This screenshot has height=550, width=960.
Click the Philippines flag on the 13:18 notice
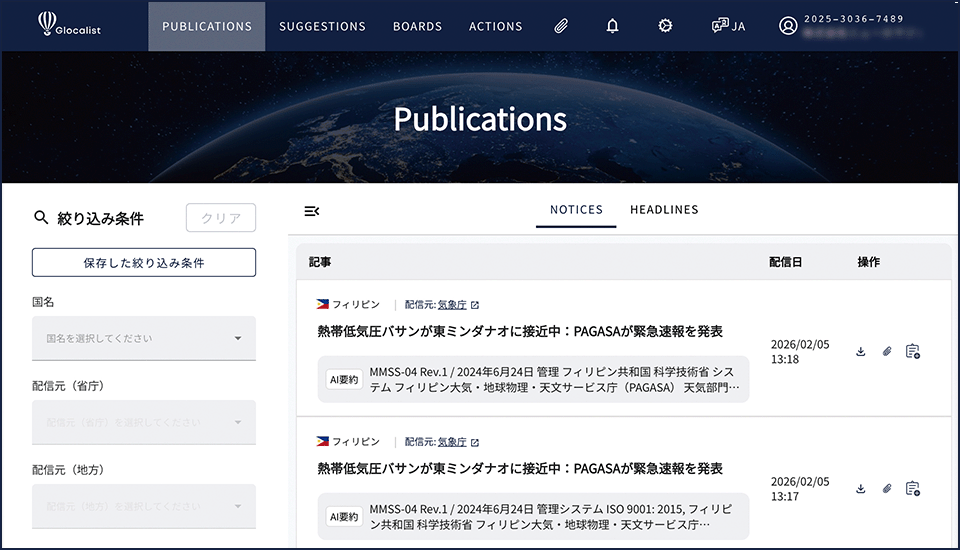(x=323, y=304)
